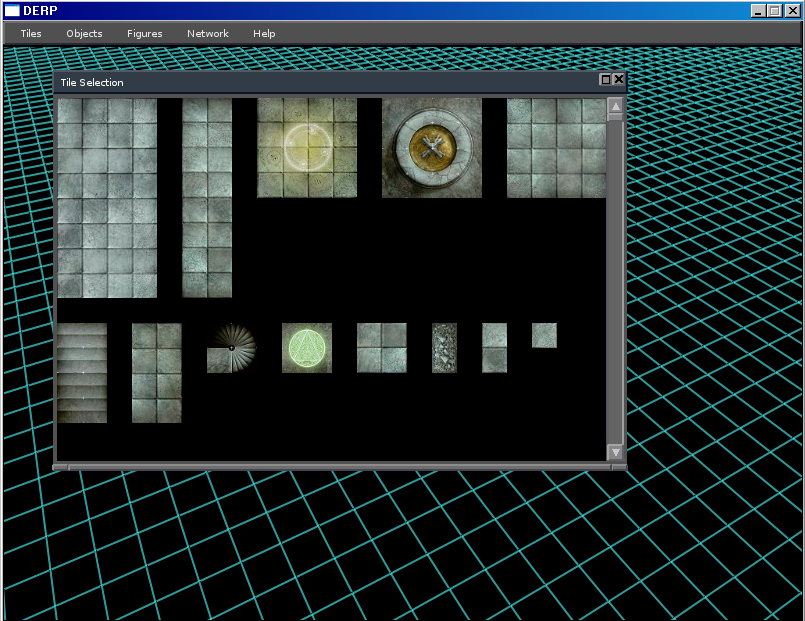
Task: Pick the round bronze seal tile
Action: [x=432, y=148]
